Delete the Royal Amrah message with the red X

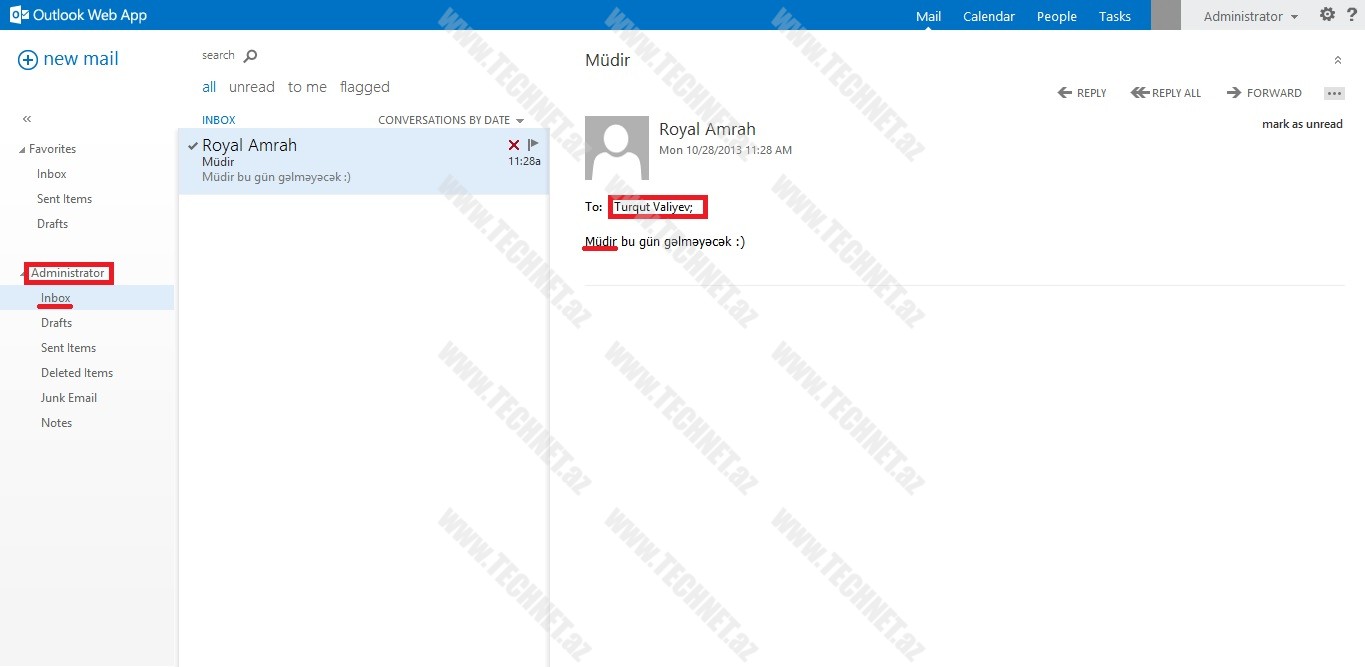[514, 145]
